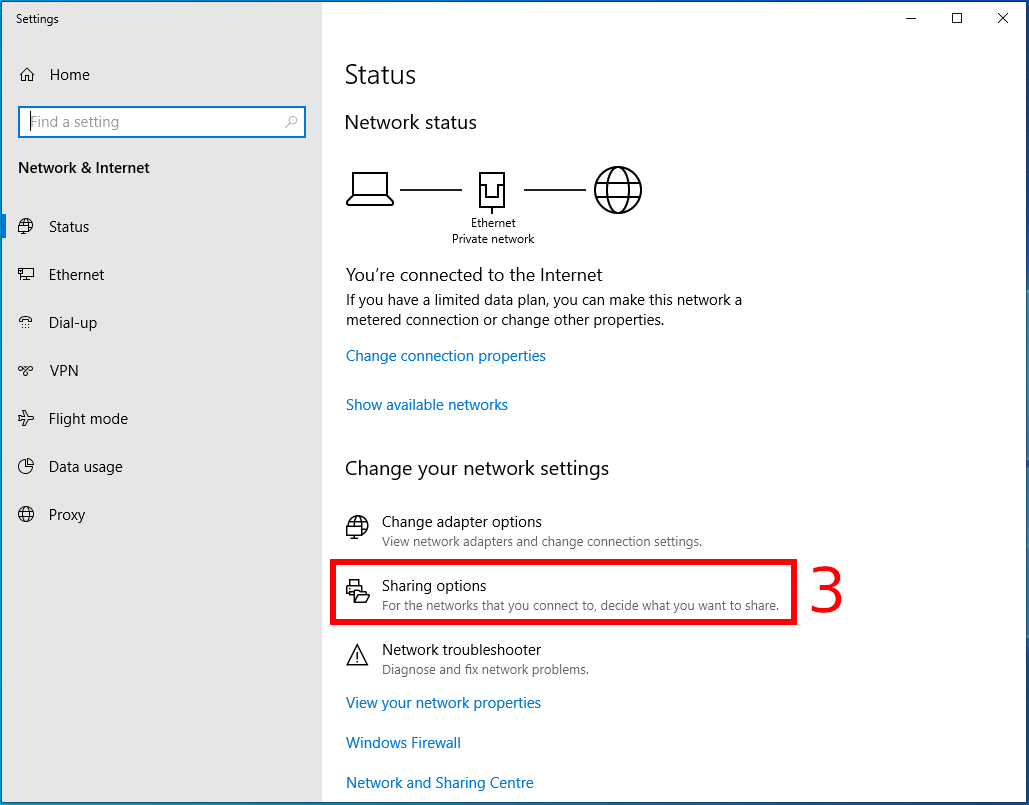Click the Flight mode airplane icon

pos(27,419)
